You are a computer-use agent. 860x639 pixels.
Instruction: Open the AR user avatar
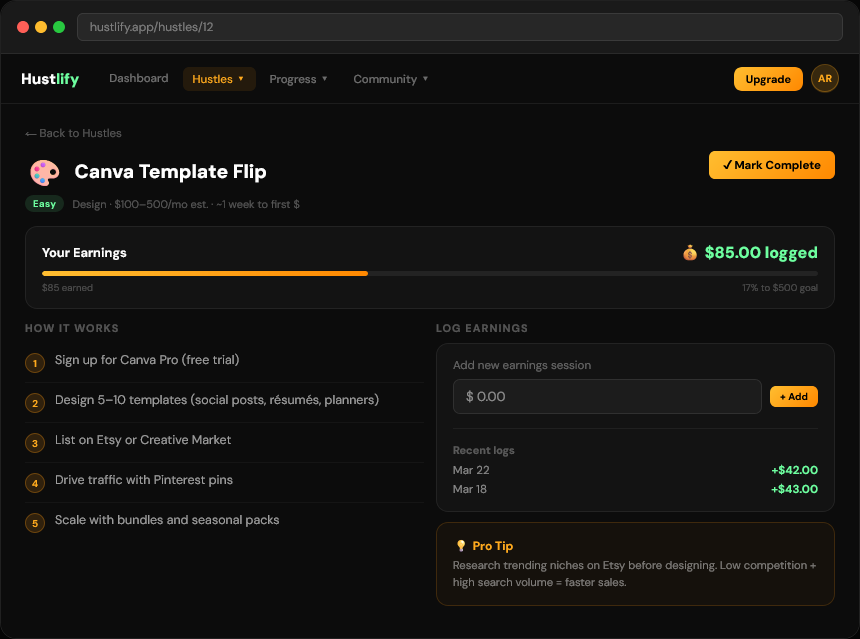pyautogui.click(x=824, y=78)
